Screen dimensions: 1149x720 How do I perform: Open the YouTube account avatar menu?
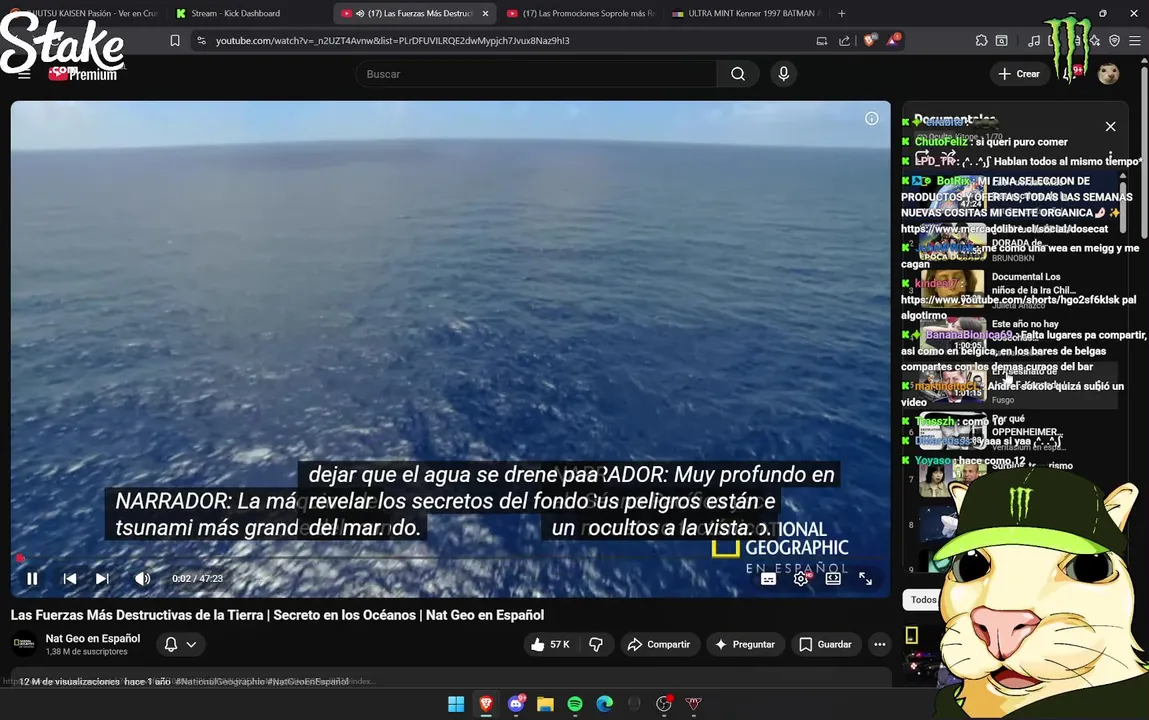(1108, 74)
